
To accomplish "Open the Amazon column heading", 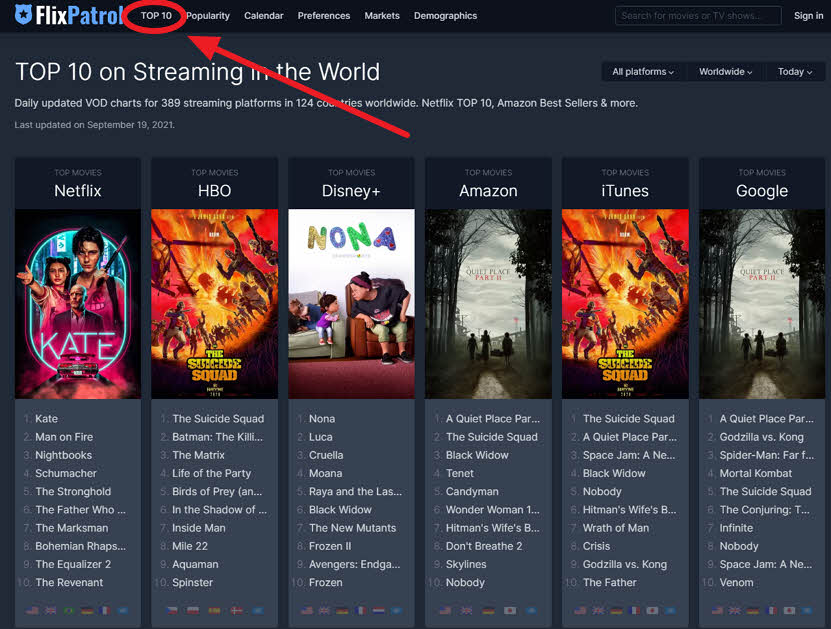I will pyautogui.click(x=488, y=191).
